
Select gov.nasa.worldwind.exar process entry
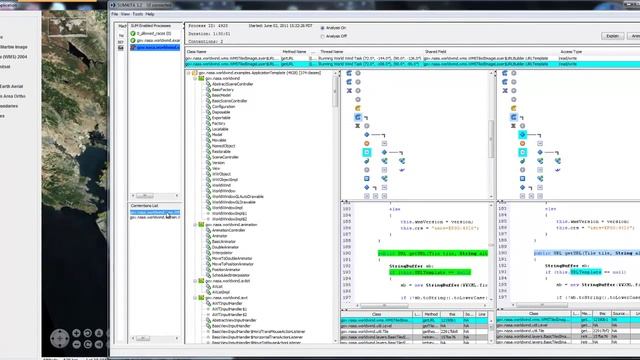pos(155,40)
